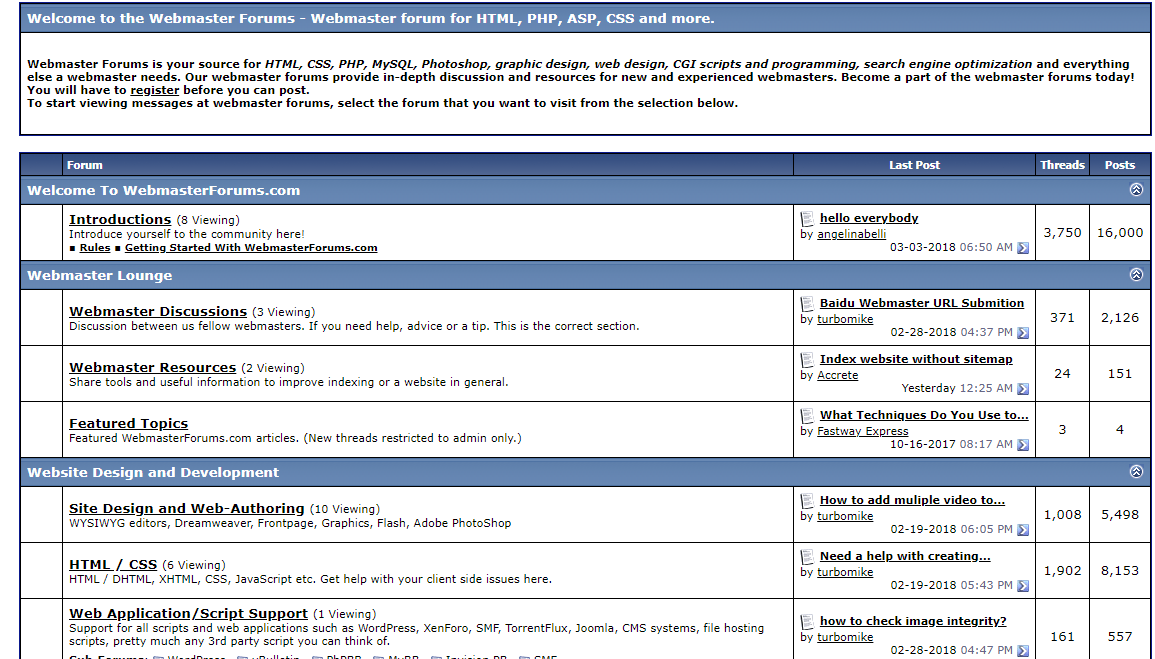Open the Introductions forum
This screenshot has height=659, width=1155.
pyautogui.click(x=120, y=219)
